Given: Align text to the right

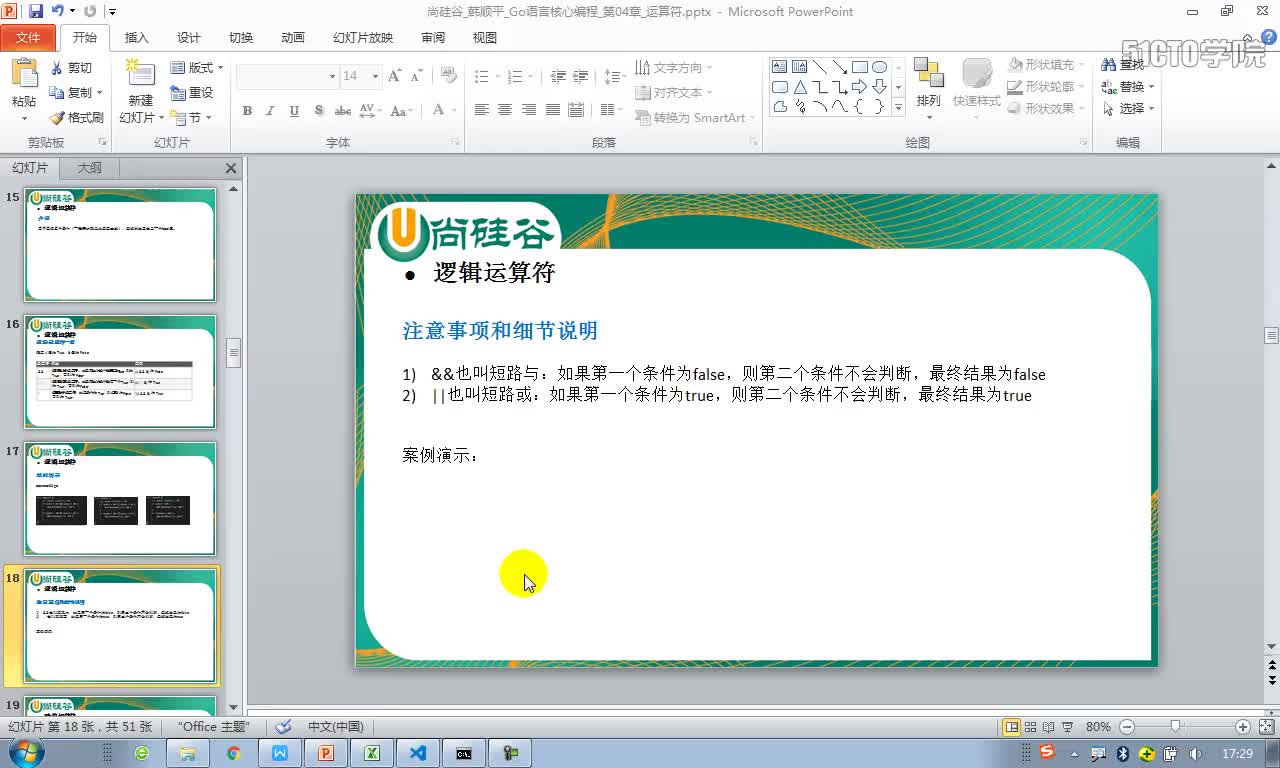Looking at the screenshot, I should click(529, 110).
